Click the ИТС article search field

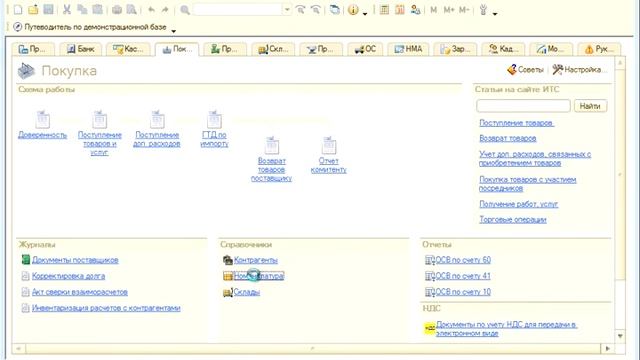pos(523,106)
